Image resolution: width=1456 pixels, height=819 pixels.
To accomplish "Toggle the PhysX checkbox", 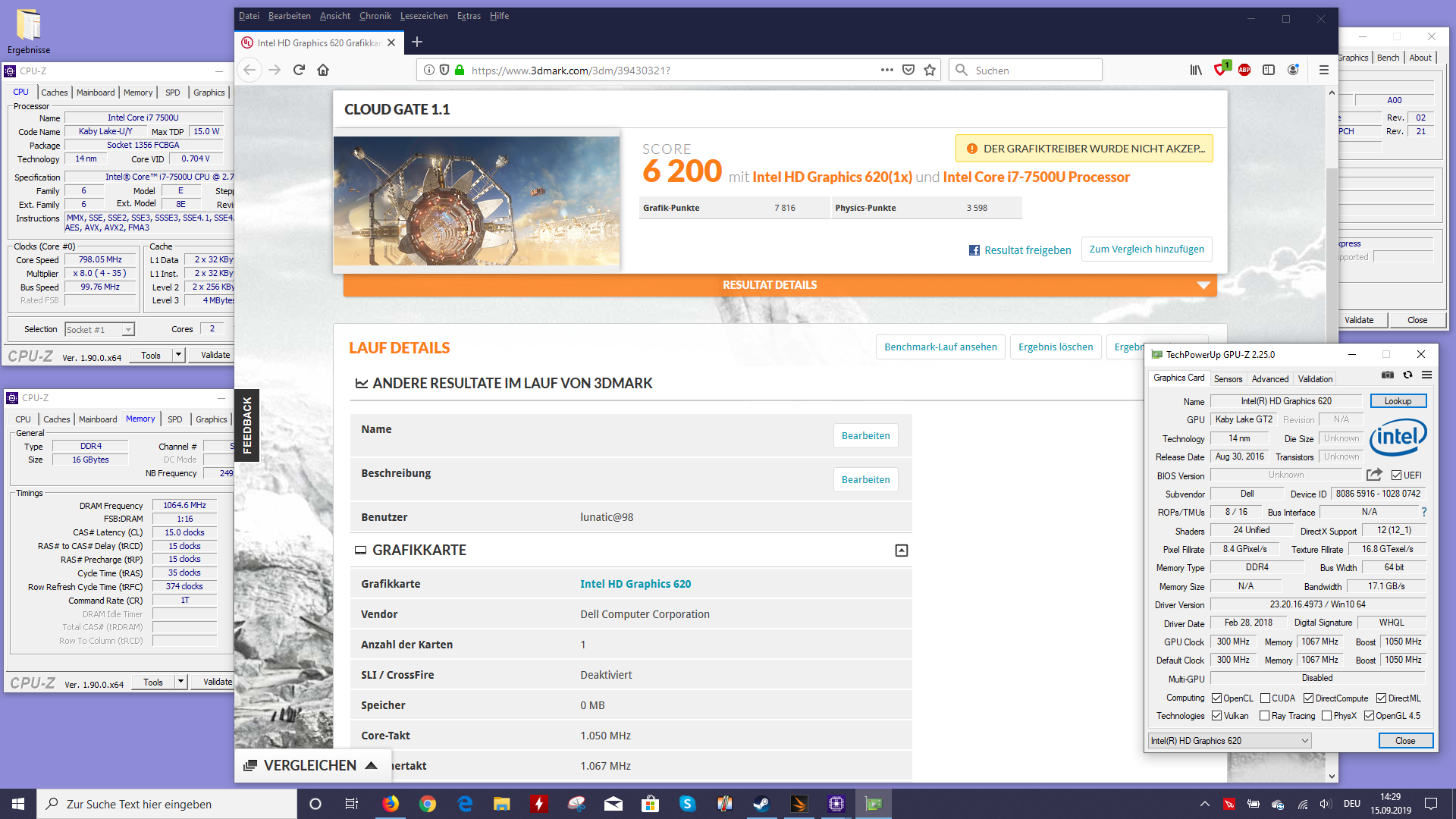I will point(1326,716).
